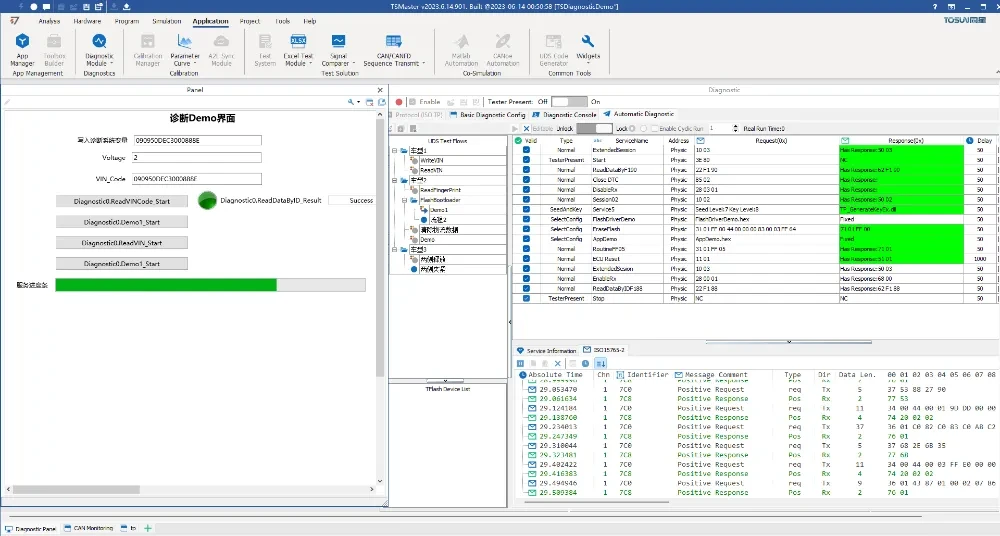
Task: Select WriteVIN flow in UDS tree
Action: [x=431, y=160]
